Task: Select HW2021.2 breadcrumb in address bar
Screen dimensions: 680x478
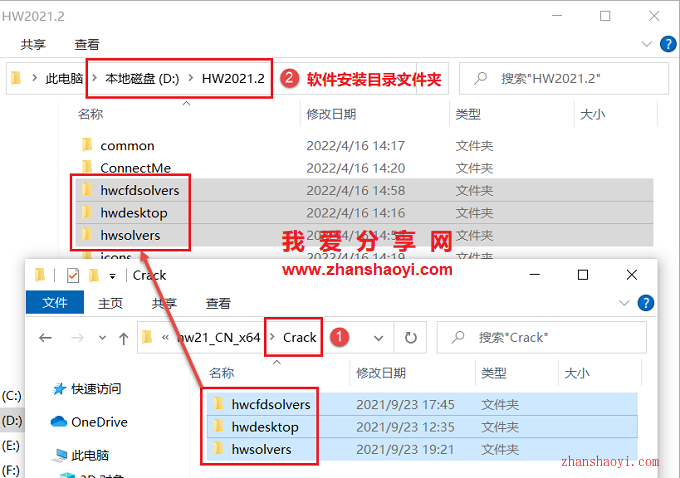Action: point(233,79)
